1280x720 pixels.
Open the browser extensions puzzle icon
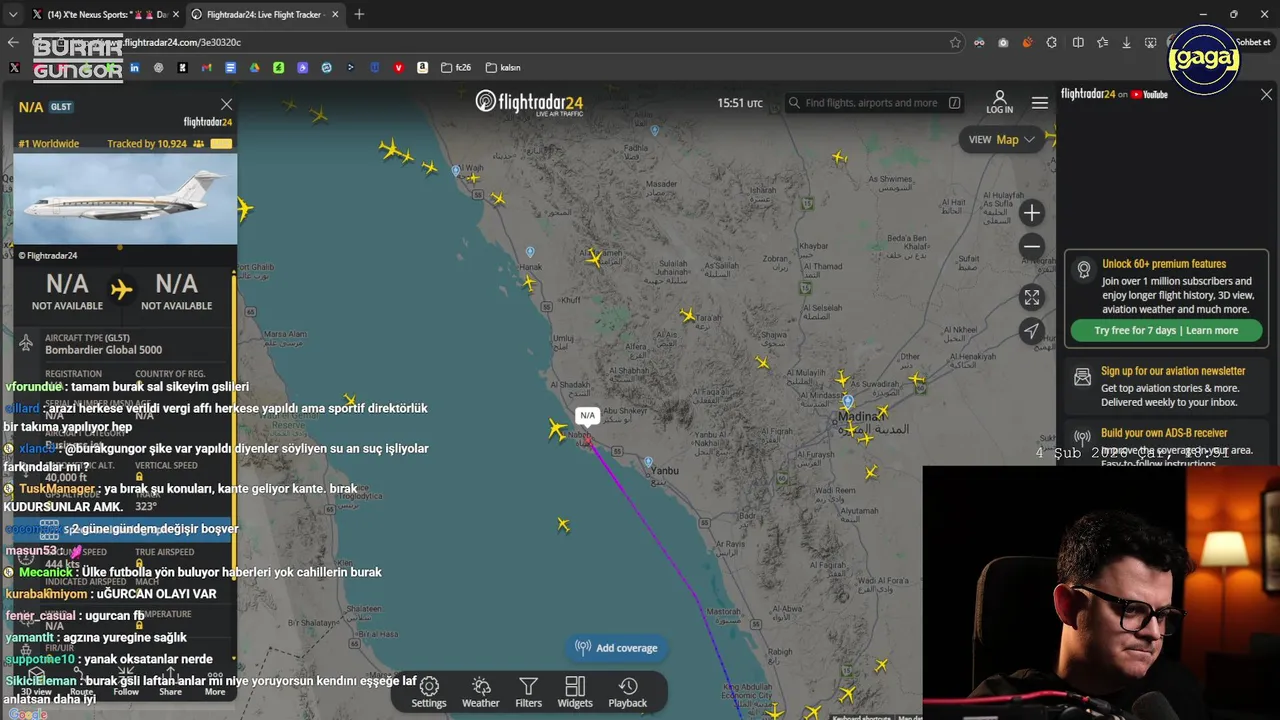point(1052,42)
